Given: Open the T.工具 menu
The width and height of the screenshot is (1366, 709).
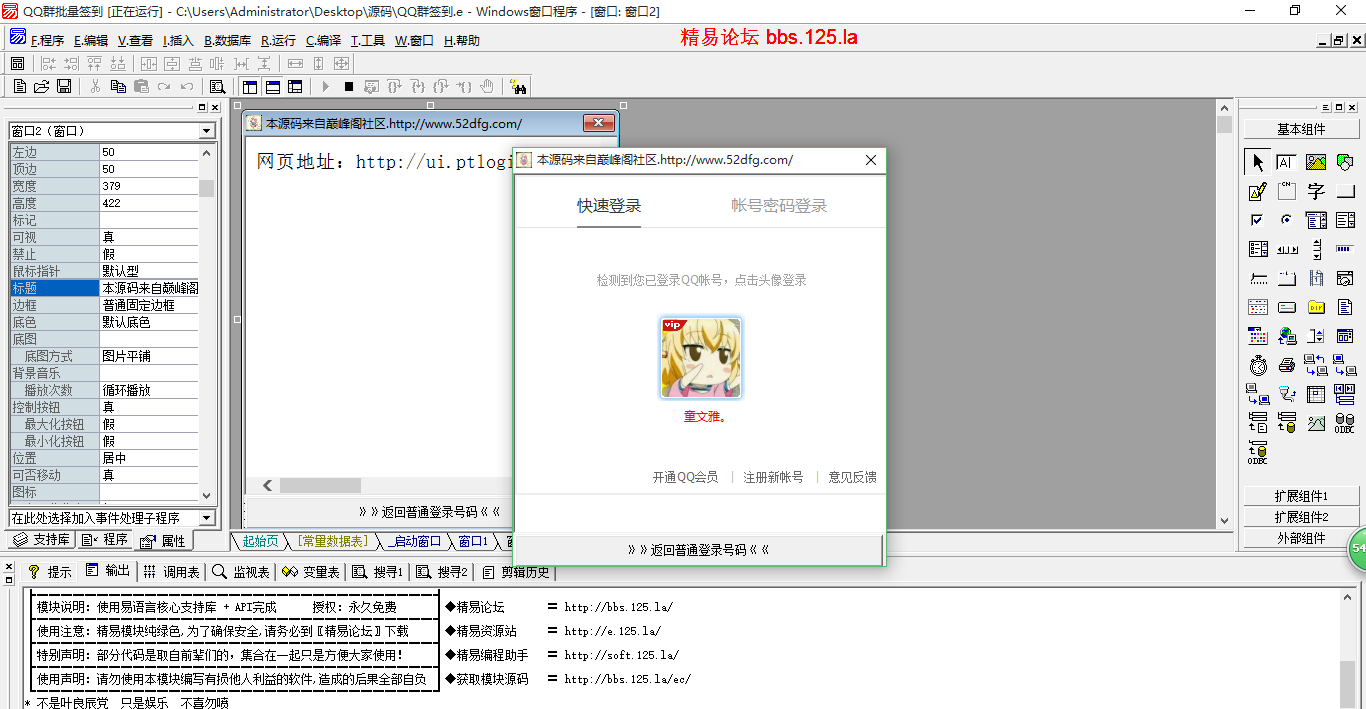Looking at the screenshot, I should [x=367, y=41].
